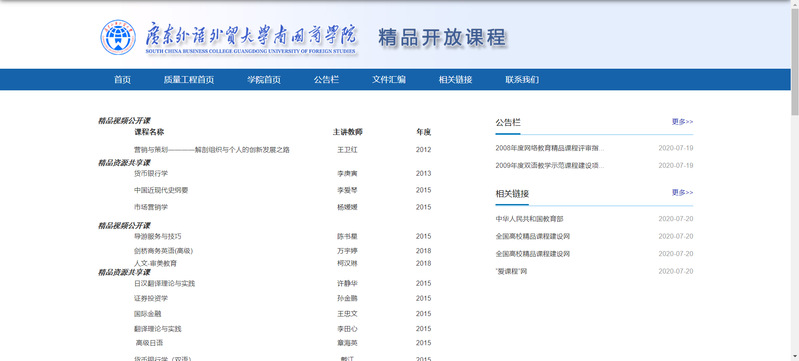Open 文件汇编 navigation item
Viewport: 799px width, 361px height.
pyautogui.click(x=389, y=80)
